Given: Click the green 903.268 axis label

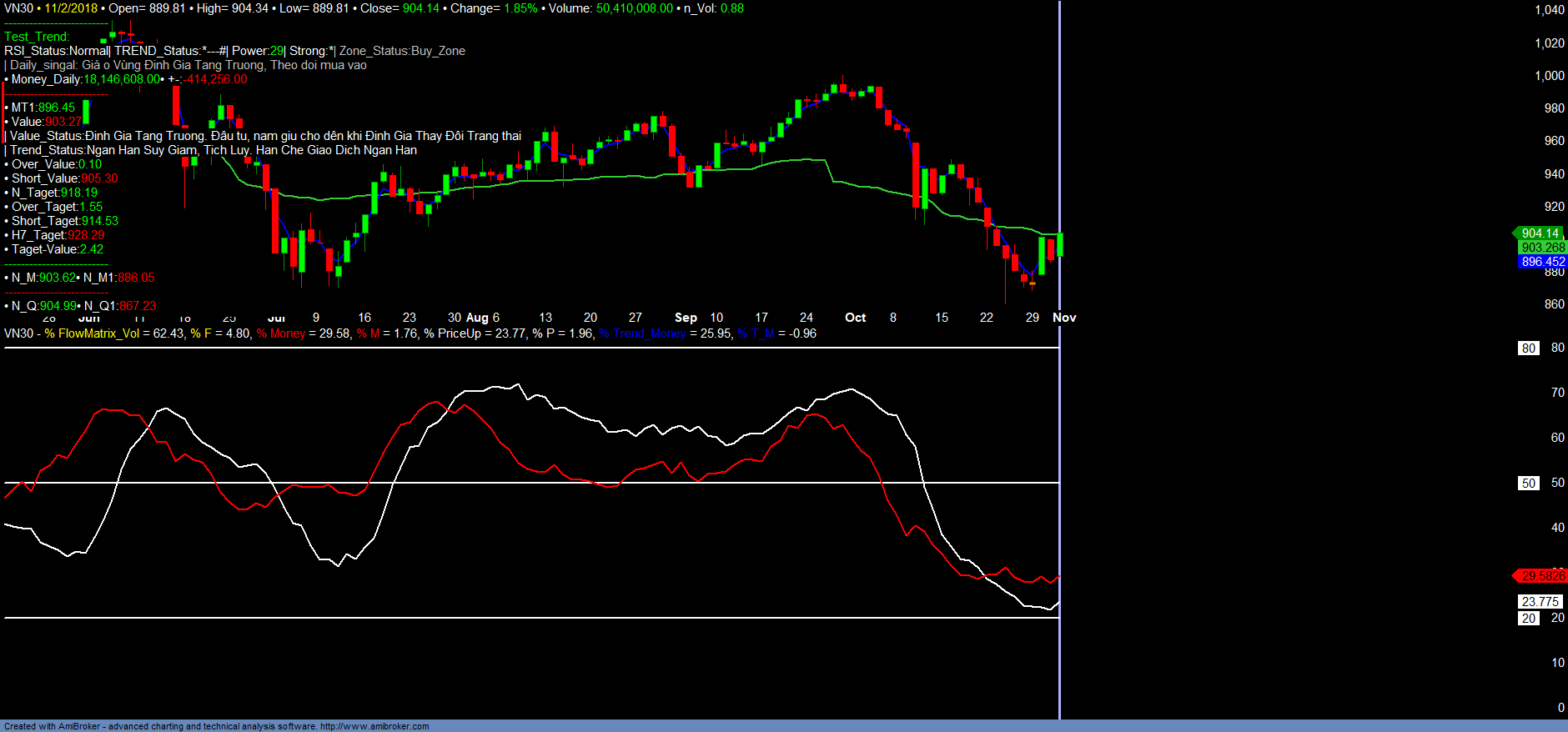Looking at the screenshot, I should coord(1542,248).
